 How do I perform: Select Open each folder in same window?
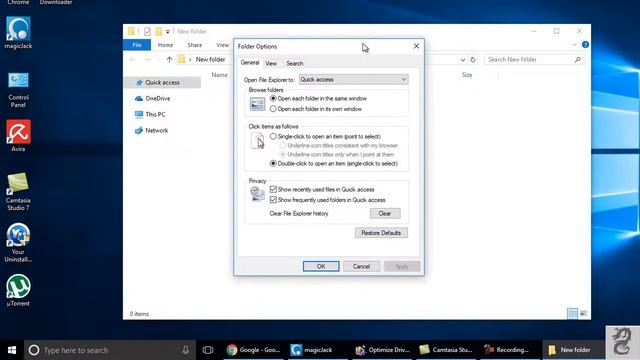tap(273, 99)
